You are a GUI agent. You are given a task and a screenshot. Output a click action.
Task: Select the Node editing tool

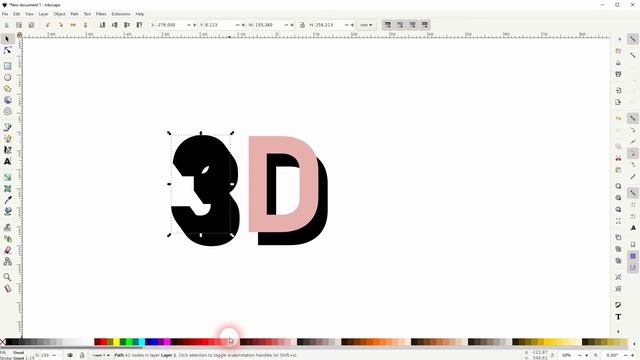7,50
